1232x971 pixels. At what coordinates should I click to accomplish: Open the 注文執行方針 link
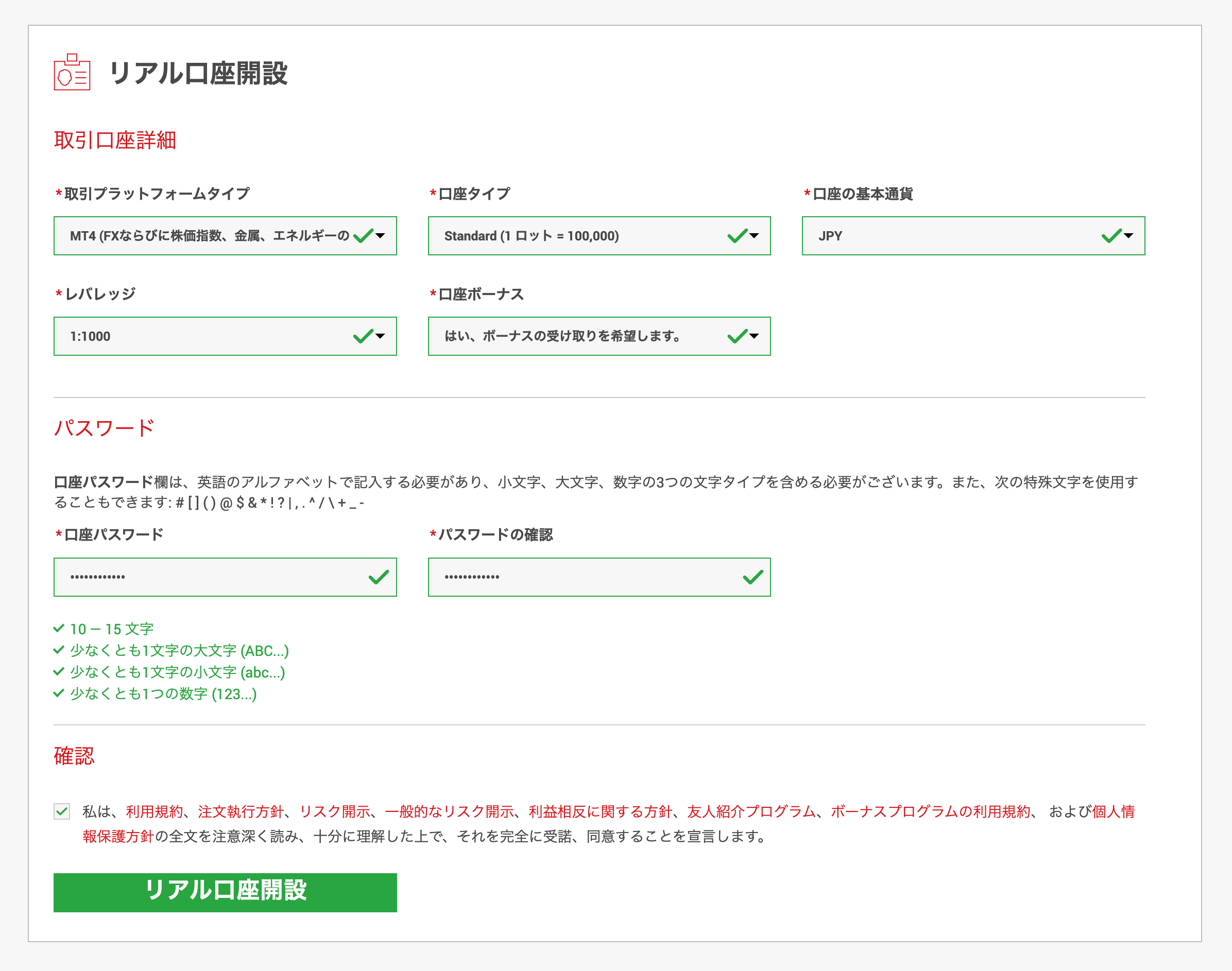241,811
